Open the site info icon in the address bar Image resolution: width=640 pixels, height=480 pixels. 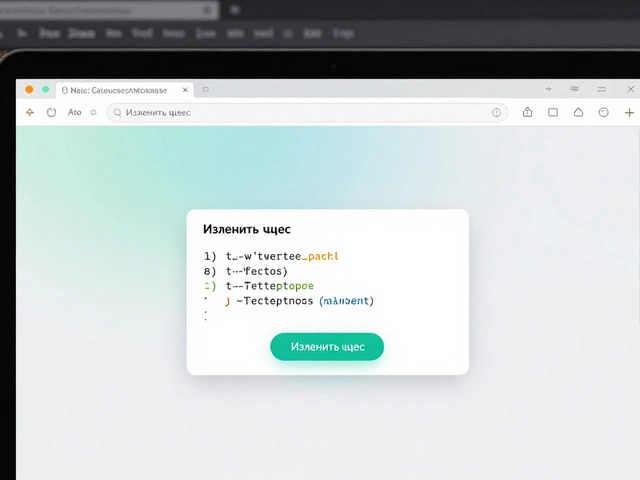[x=496, y=113]
